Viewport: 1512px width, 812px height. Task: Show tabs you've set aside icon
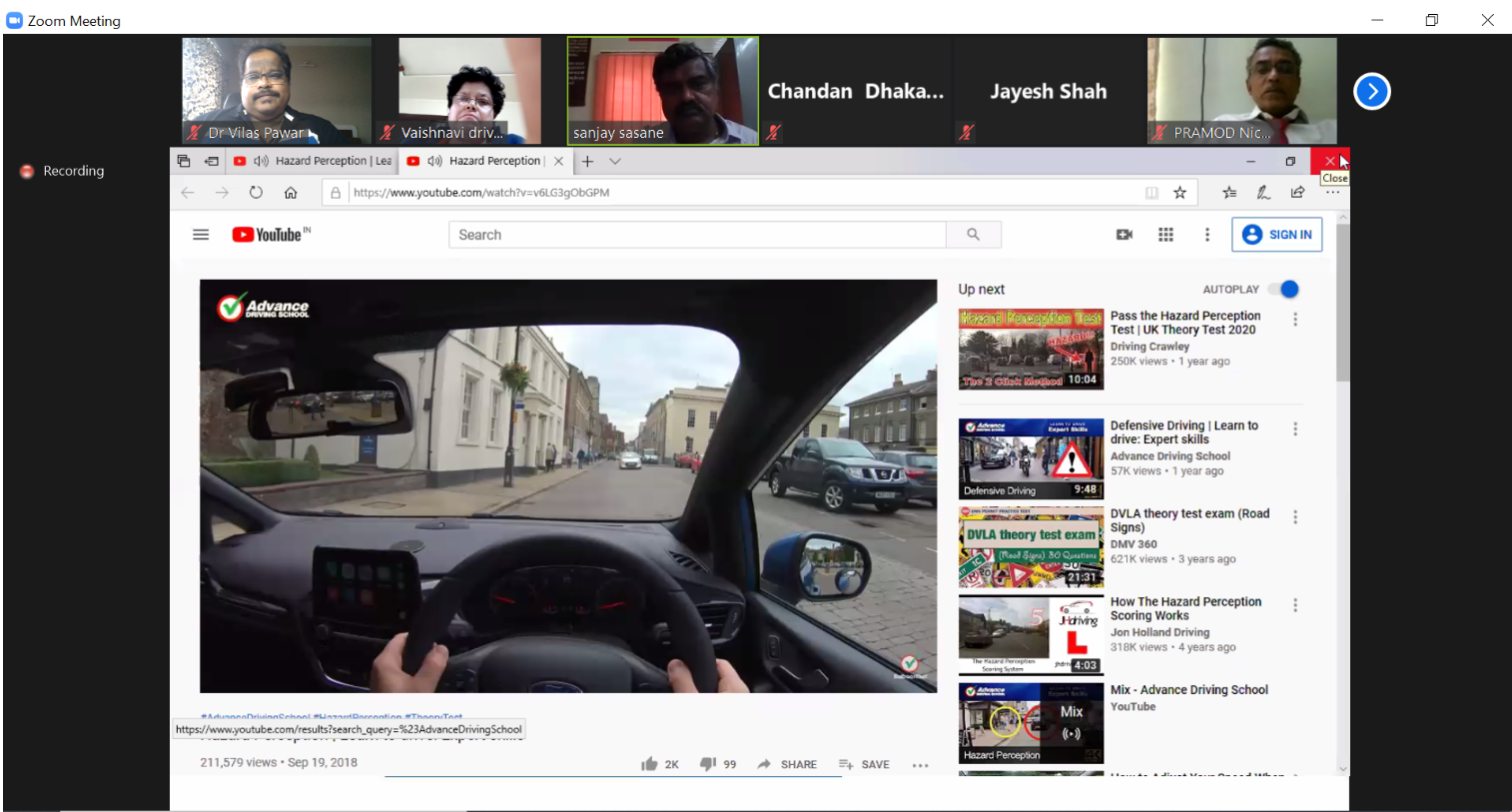184,161
